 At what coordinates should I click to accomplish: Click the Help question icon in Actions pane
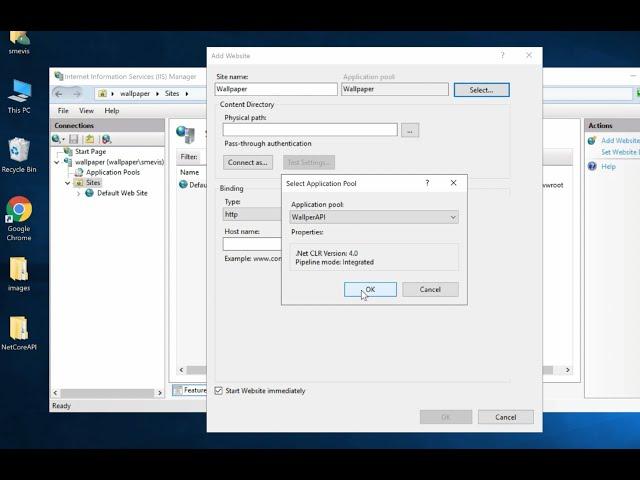(x=592, y=167)
